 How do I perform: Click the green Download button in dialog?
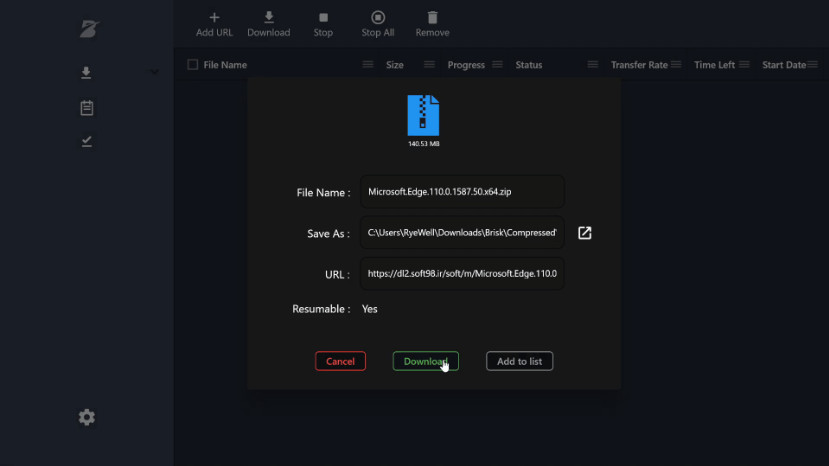tap(426, 361)
